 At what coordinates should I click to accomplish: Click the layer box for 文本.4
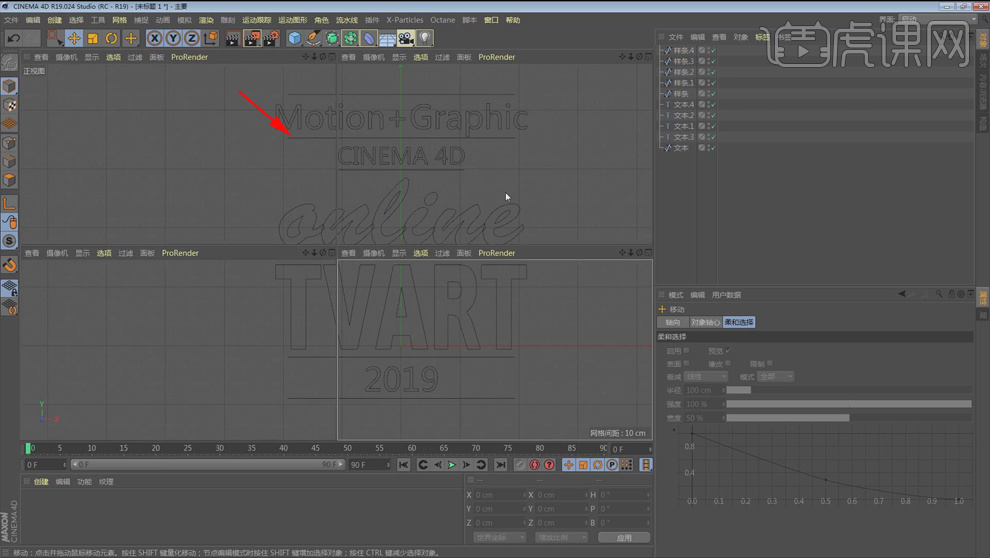pyautogui.click(x=701, y=105)
